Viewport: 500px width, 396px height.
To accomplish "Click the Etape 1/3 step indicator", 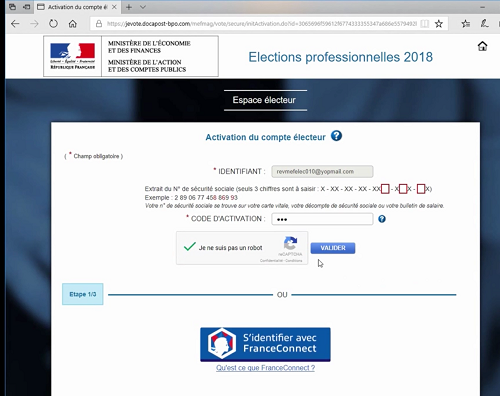I will pyautogui.click(x=83, y=294).
